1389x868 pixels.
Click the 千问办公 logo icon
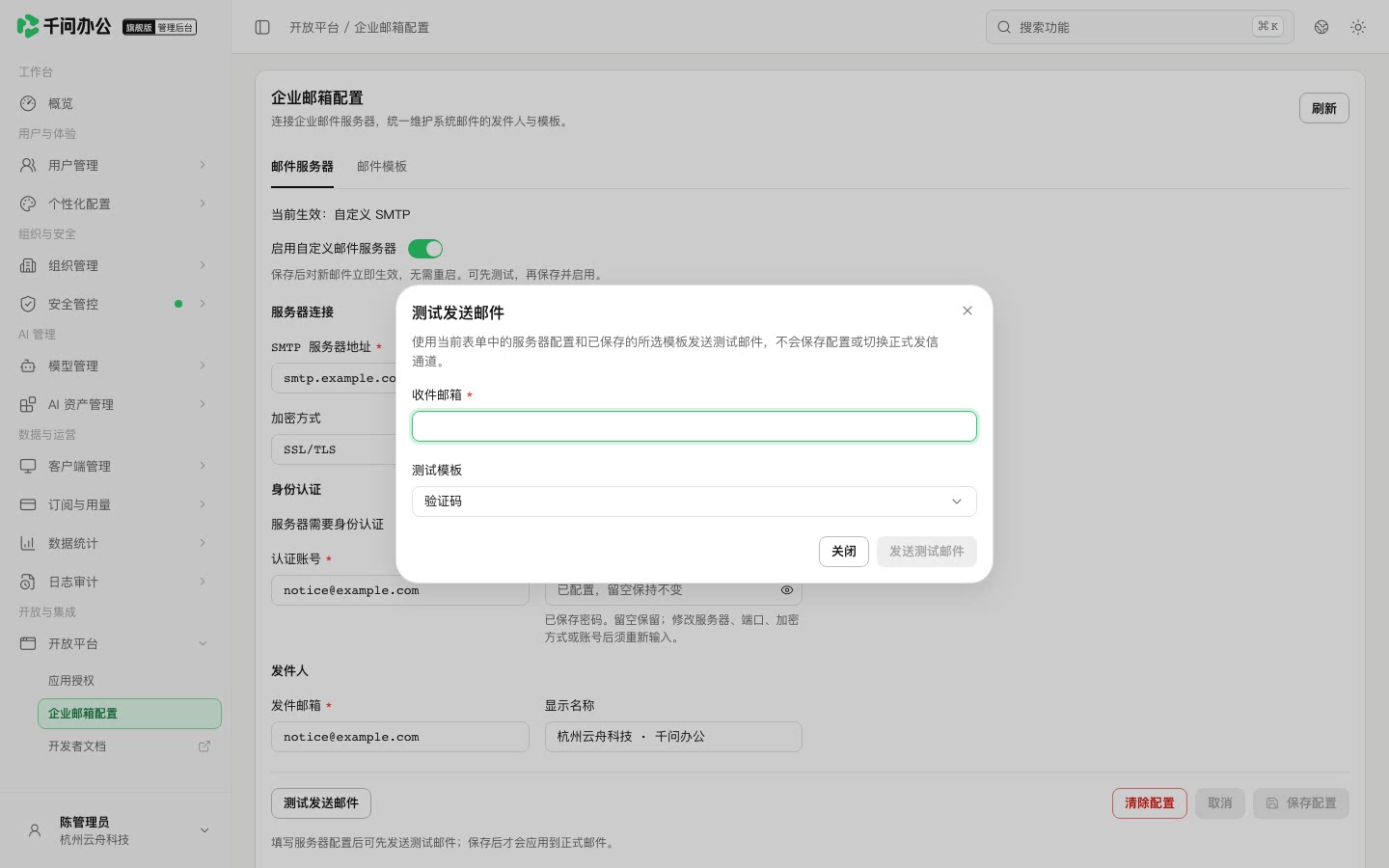28,26
